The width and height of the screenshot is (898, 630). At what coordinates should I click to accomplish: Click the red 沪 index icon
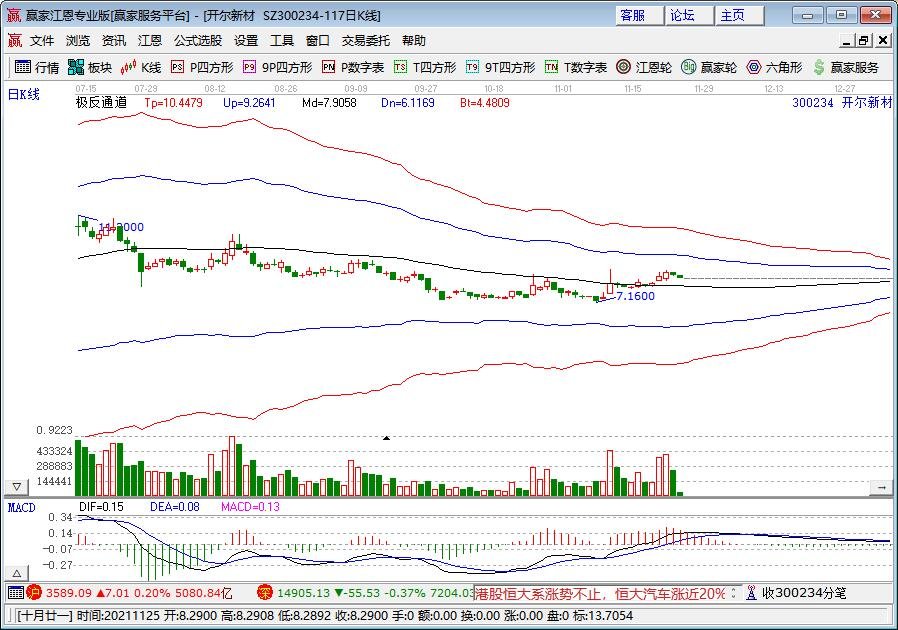(x=34, y=593)
